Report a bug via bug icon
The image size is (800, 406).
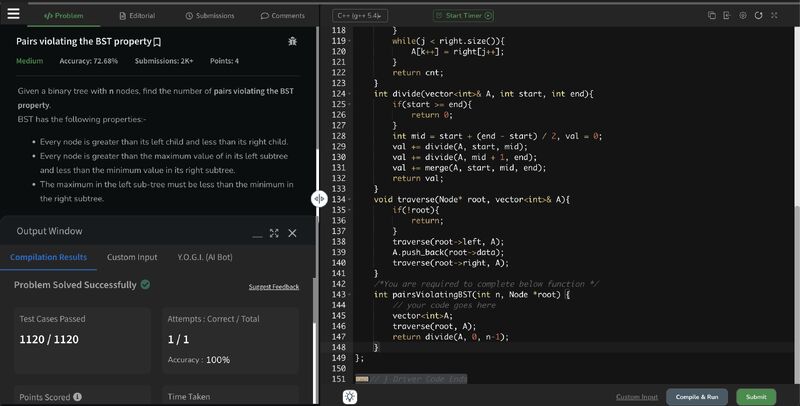coord(292,41)
